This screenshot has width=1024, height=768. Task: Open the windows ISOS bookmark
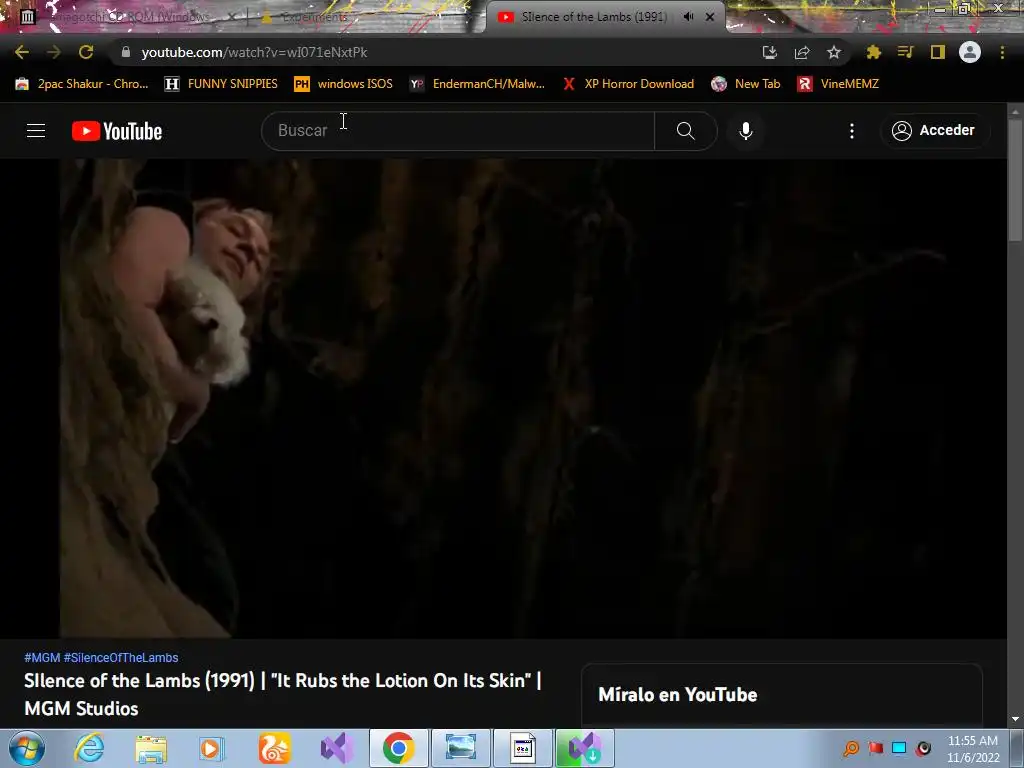pyautogui.click(x=344, y=84)
